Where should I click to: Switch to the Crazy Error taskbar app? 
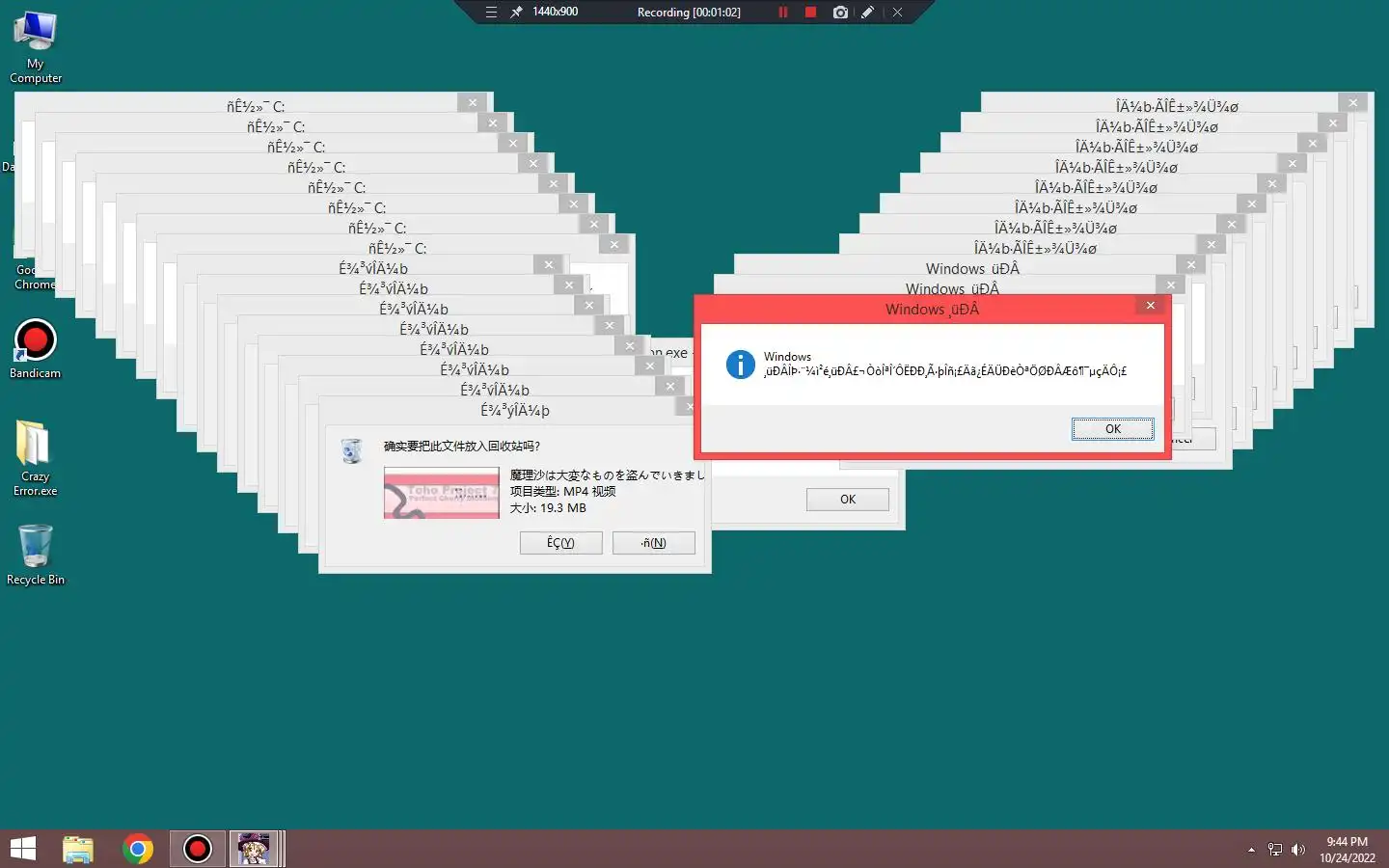[255, 849]
